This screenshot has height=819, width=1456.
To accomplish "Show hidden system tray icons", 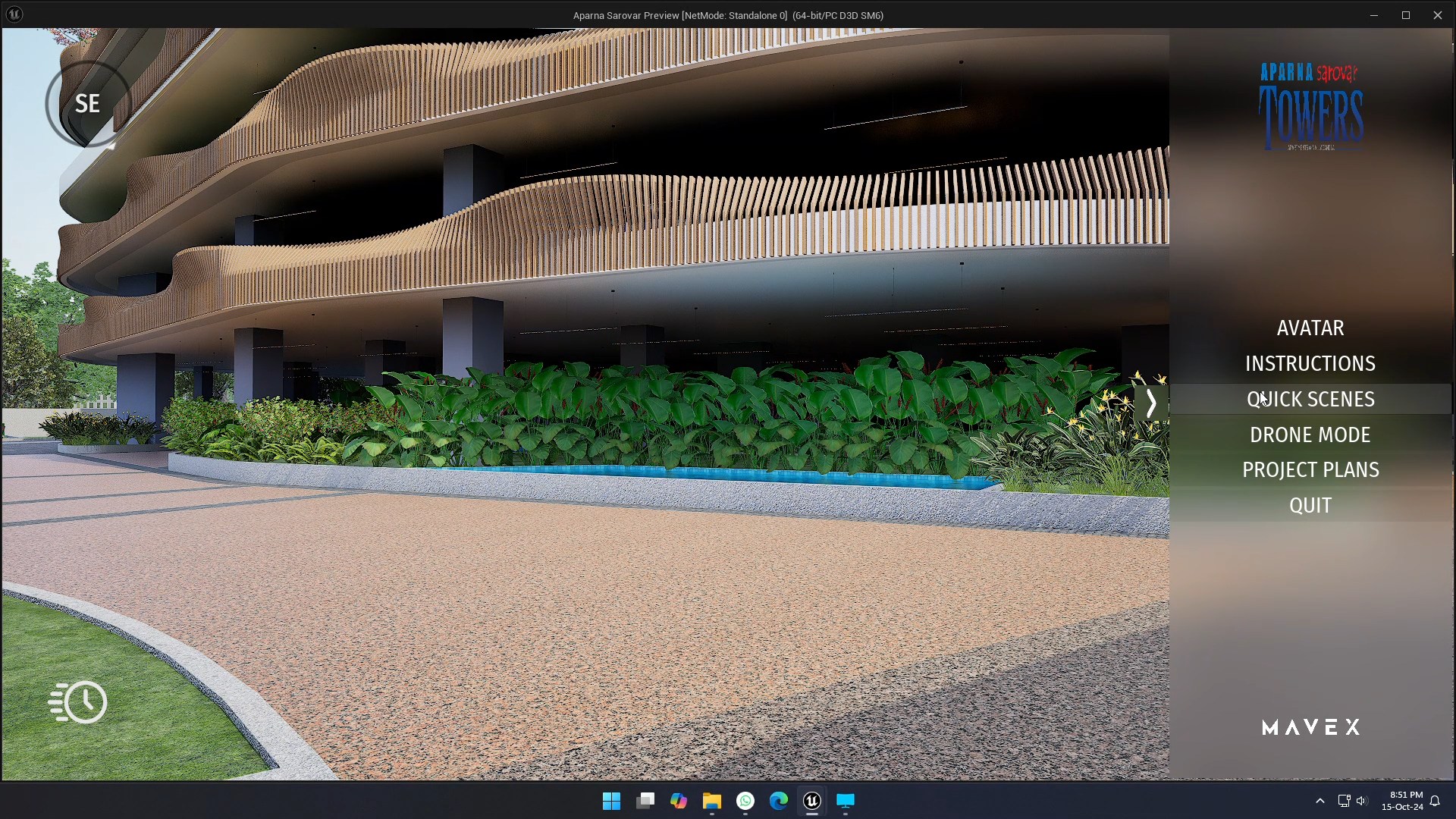I will click(1319, 801).
